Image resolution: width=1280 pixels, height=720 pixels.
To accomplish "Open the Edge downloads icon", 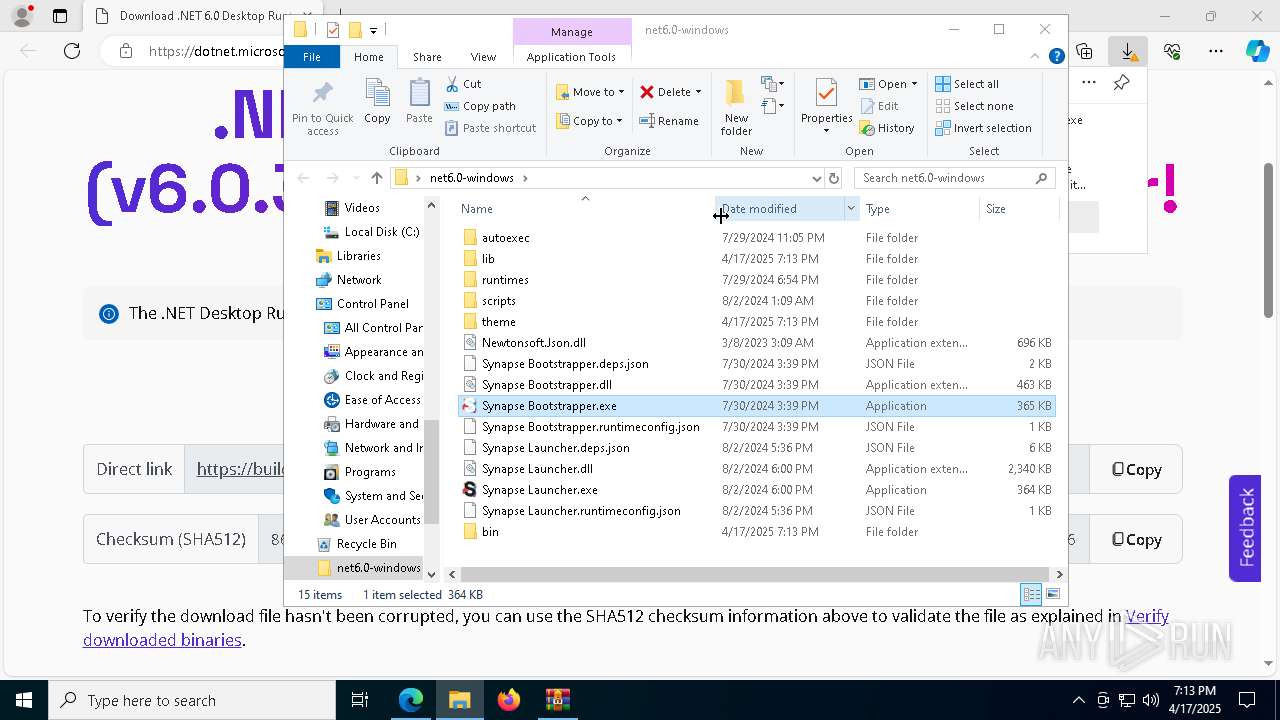I will 1128,51.
